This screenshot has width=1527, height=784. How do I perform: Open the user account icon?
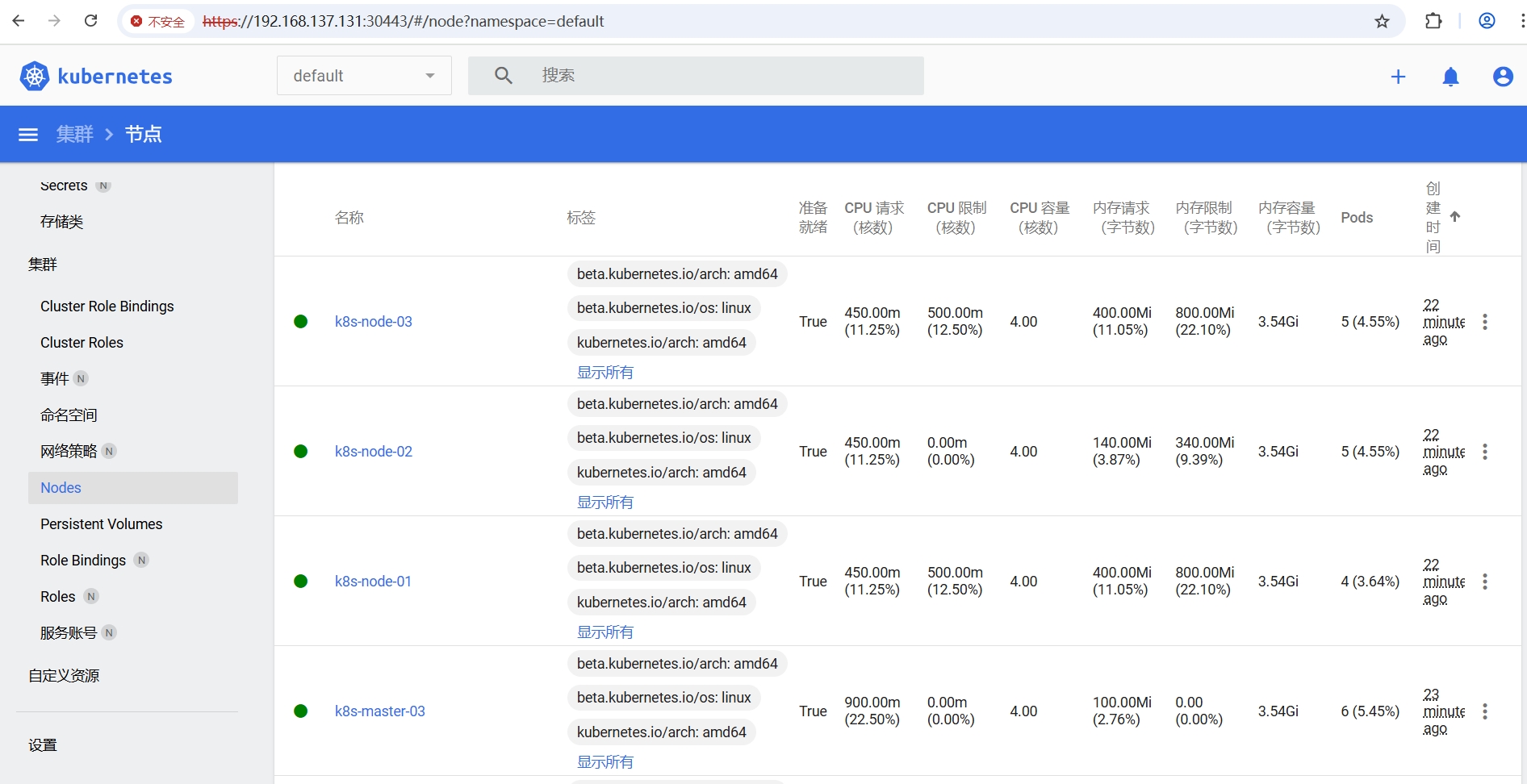click(x=1502, y=77)
